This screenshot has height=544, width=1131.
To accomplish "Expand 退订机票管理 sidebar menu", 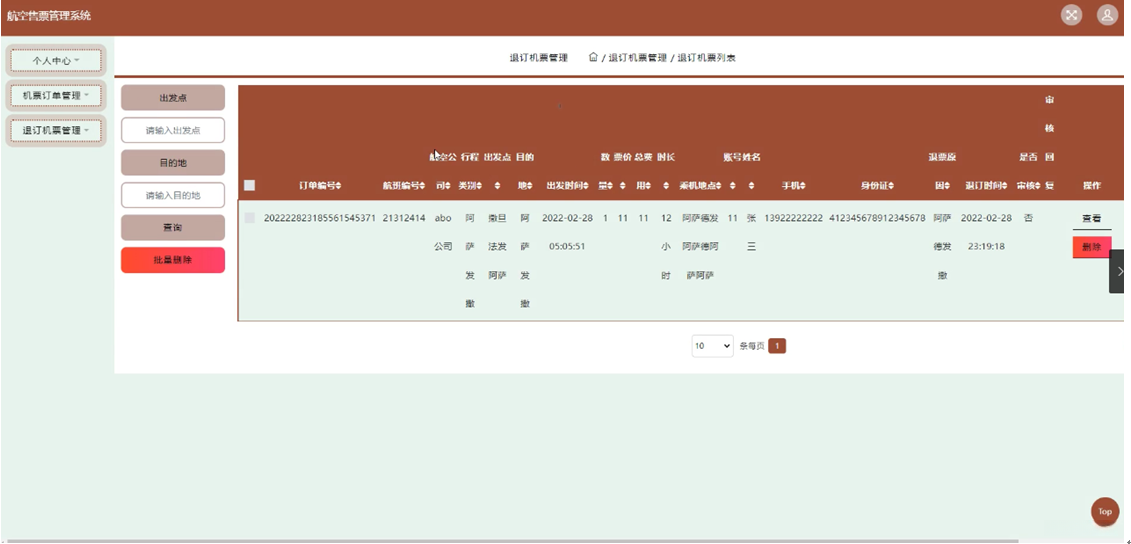I will click(x=56, y=131).
